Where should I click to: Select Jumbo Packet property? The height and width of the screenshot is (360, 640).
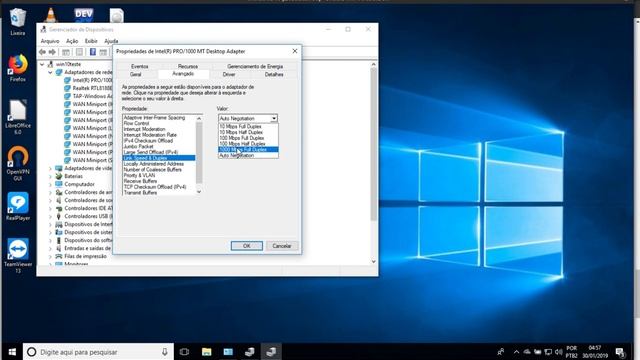pos(159,146)
